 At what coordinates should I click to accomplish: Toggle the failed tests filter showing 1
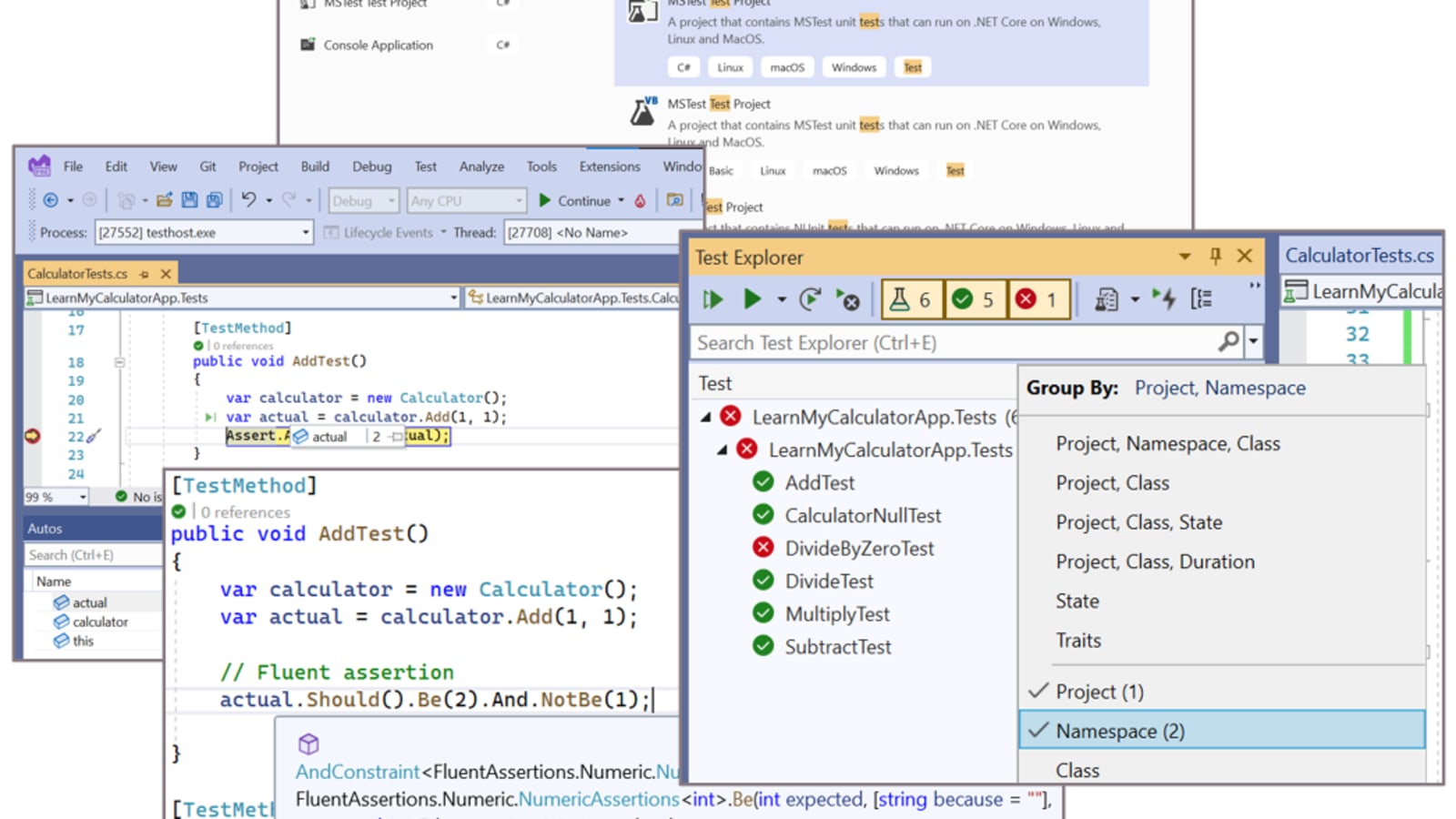[1038, 299]
